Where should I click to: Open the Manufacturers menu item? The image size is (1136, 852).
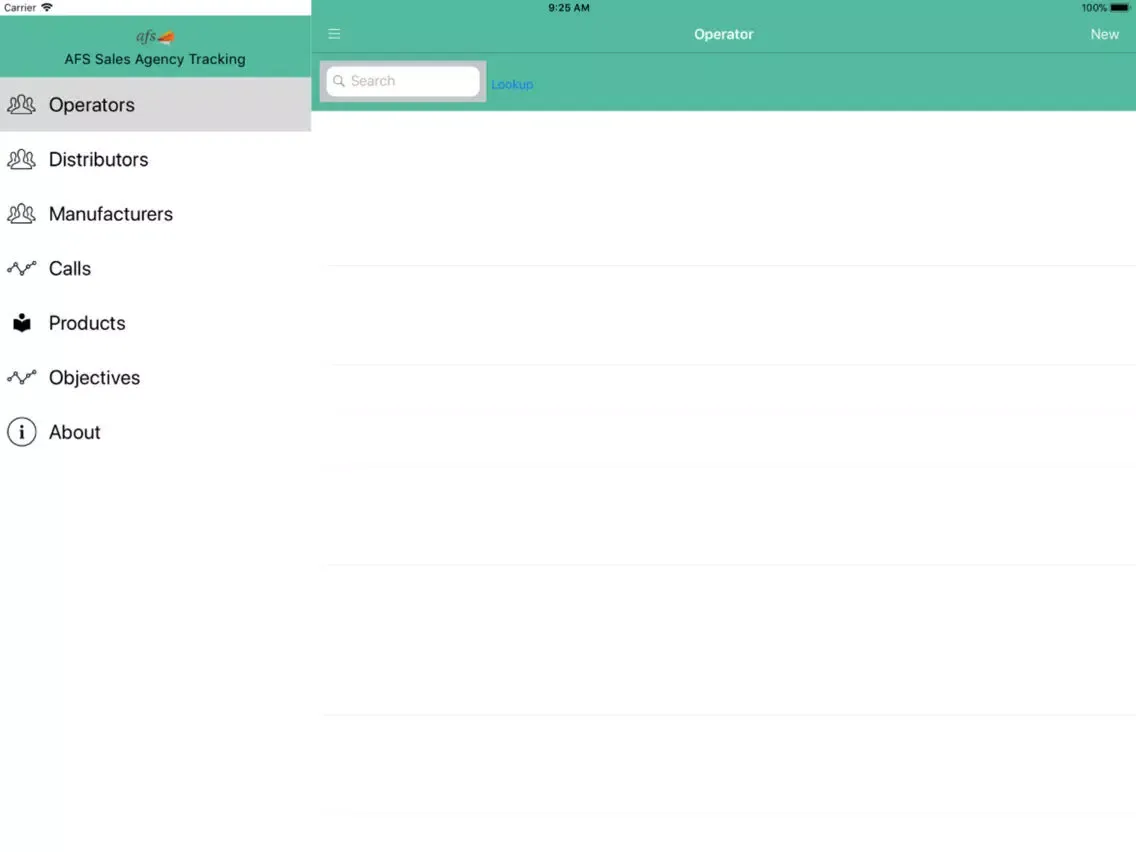click(x=155, y=214)
